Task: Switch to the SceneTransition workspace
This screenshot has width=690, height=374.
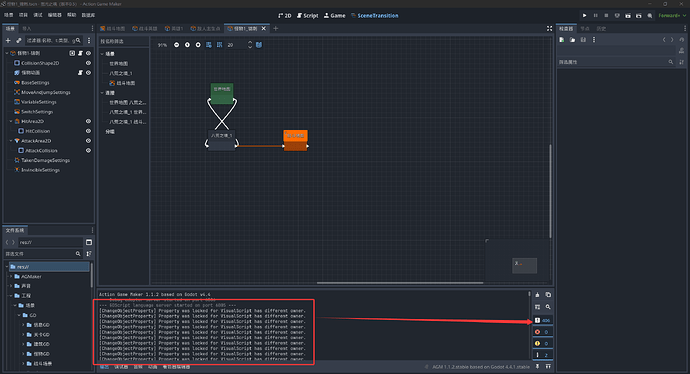Action: (x=374, y=15)
